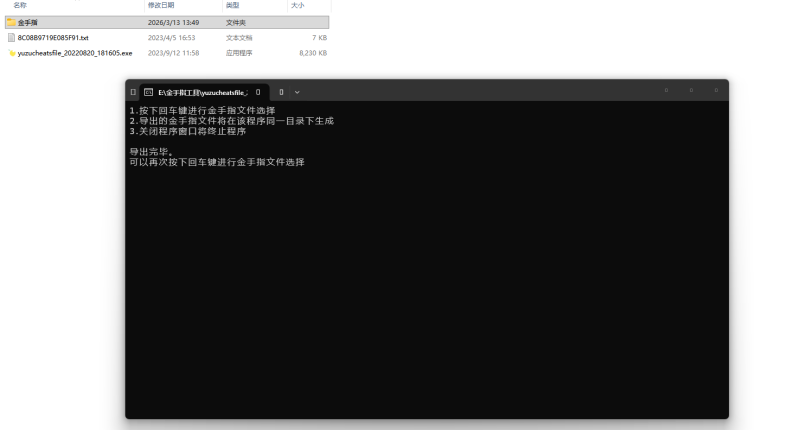Click the 文件夹 type cell
Viewport: 800px width, 430px height.
(x=236, y=22)
